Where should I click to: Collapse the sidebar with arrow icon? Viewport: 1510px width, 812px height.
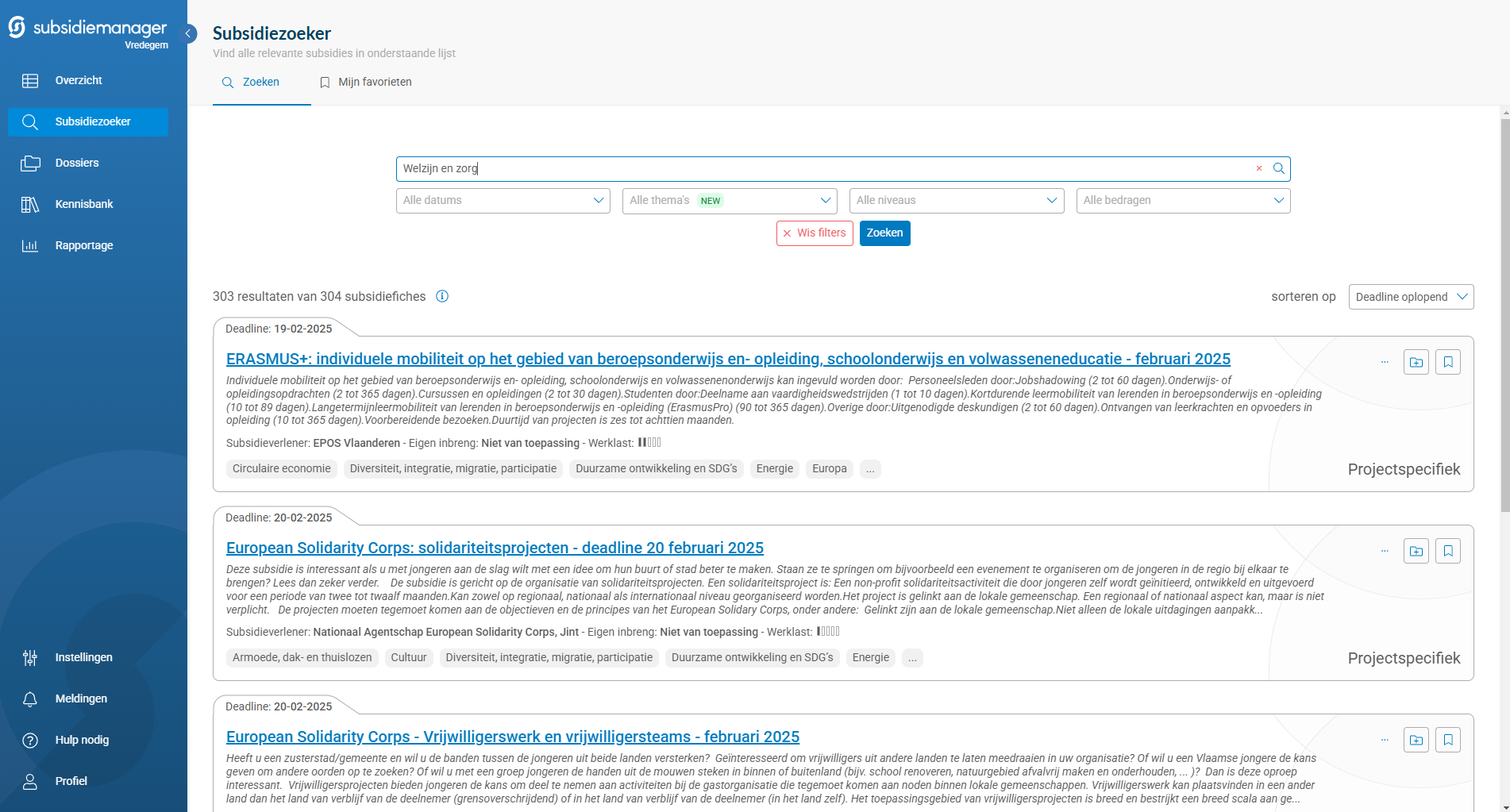coord(189,33)
